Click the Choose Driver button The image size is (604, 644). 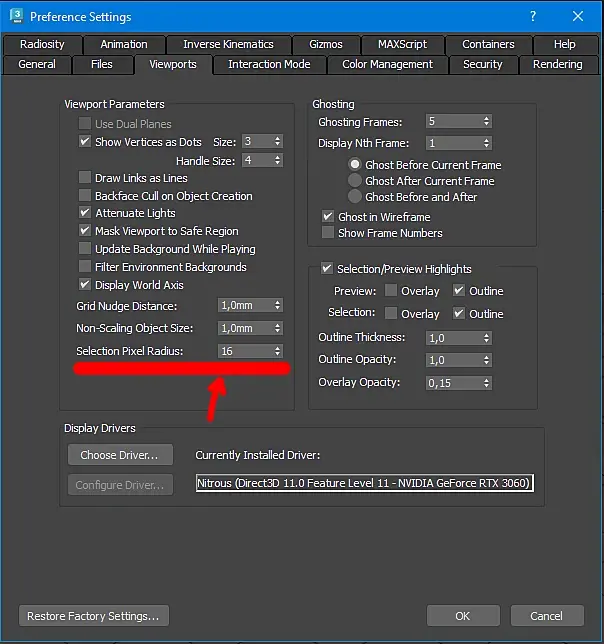[120, 455]
